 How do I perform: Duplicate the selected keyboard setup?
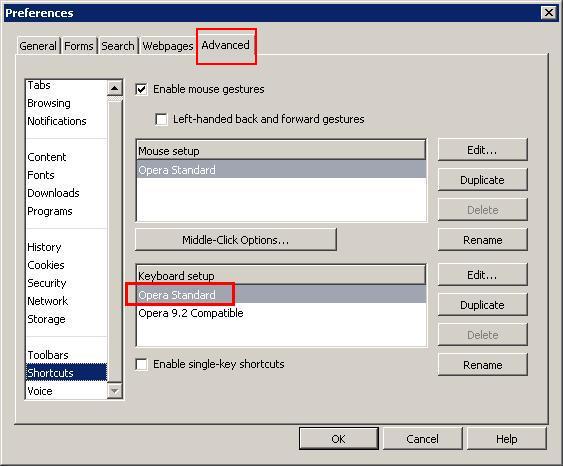coord(482,304)
